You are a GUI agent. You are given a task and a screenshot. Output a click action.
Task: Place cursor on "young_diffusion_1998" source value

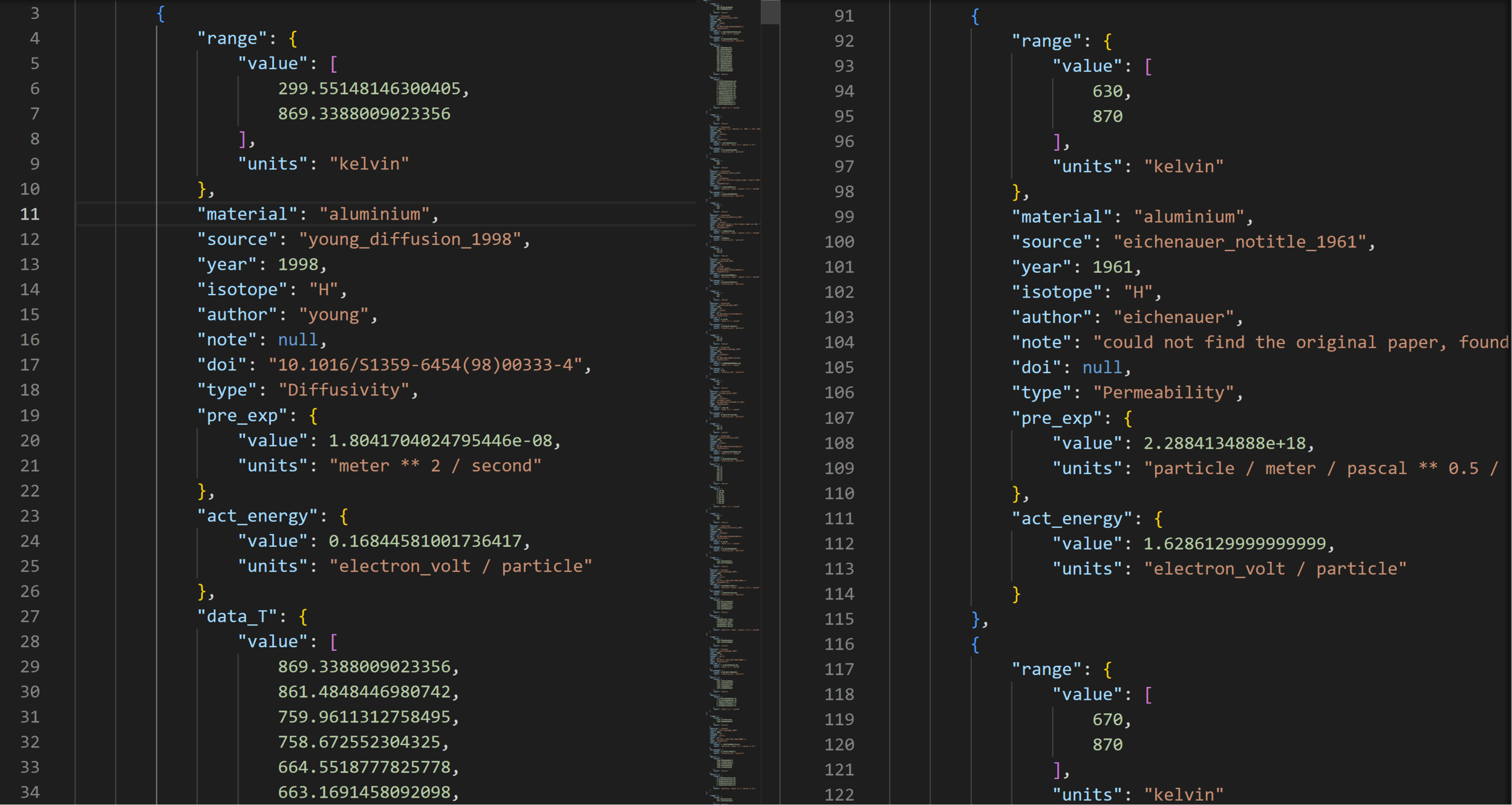pos(410,240)
